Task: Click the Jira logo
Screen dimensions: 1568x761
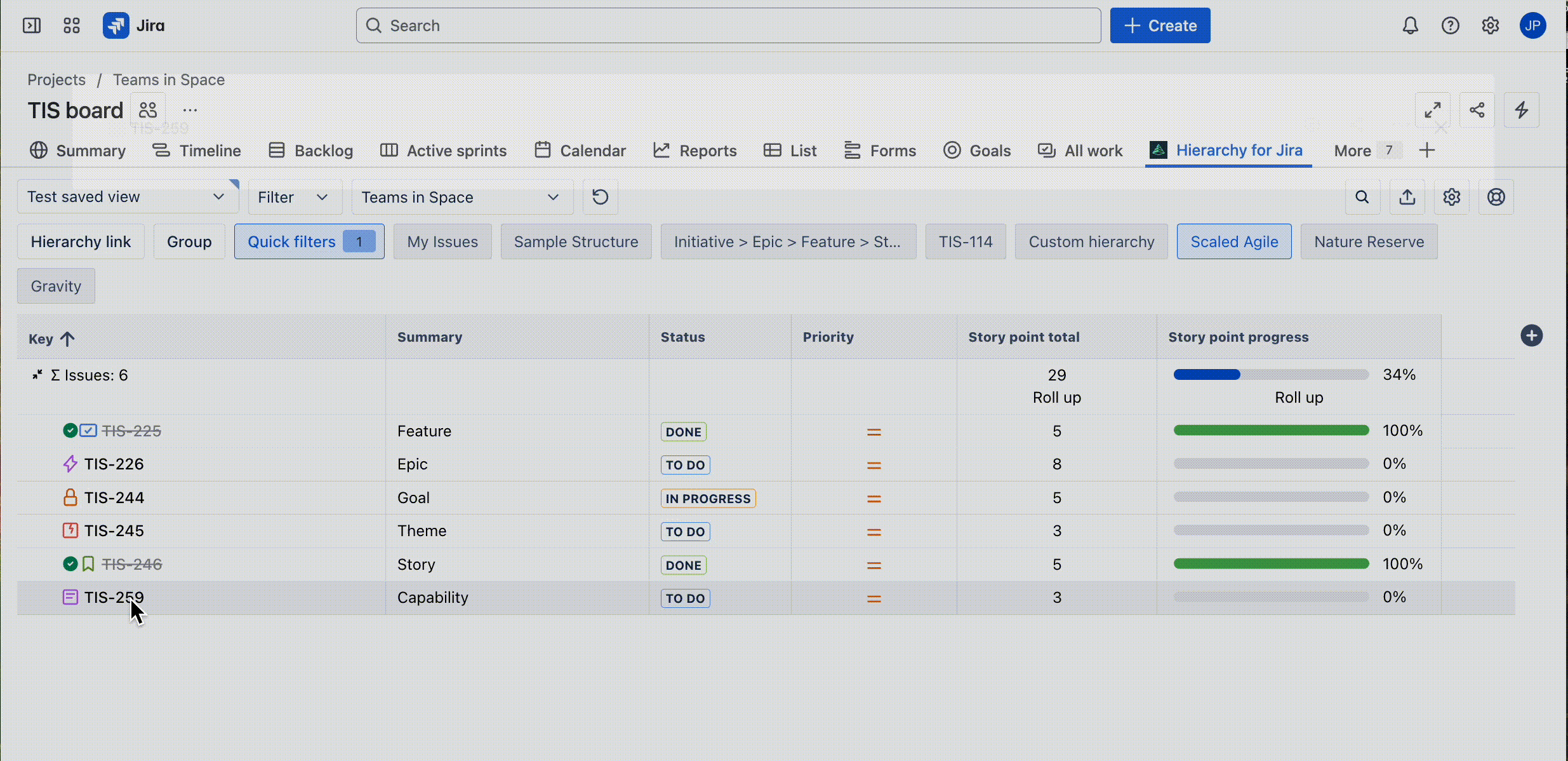Action: (x=134, y=25)
